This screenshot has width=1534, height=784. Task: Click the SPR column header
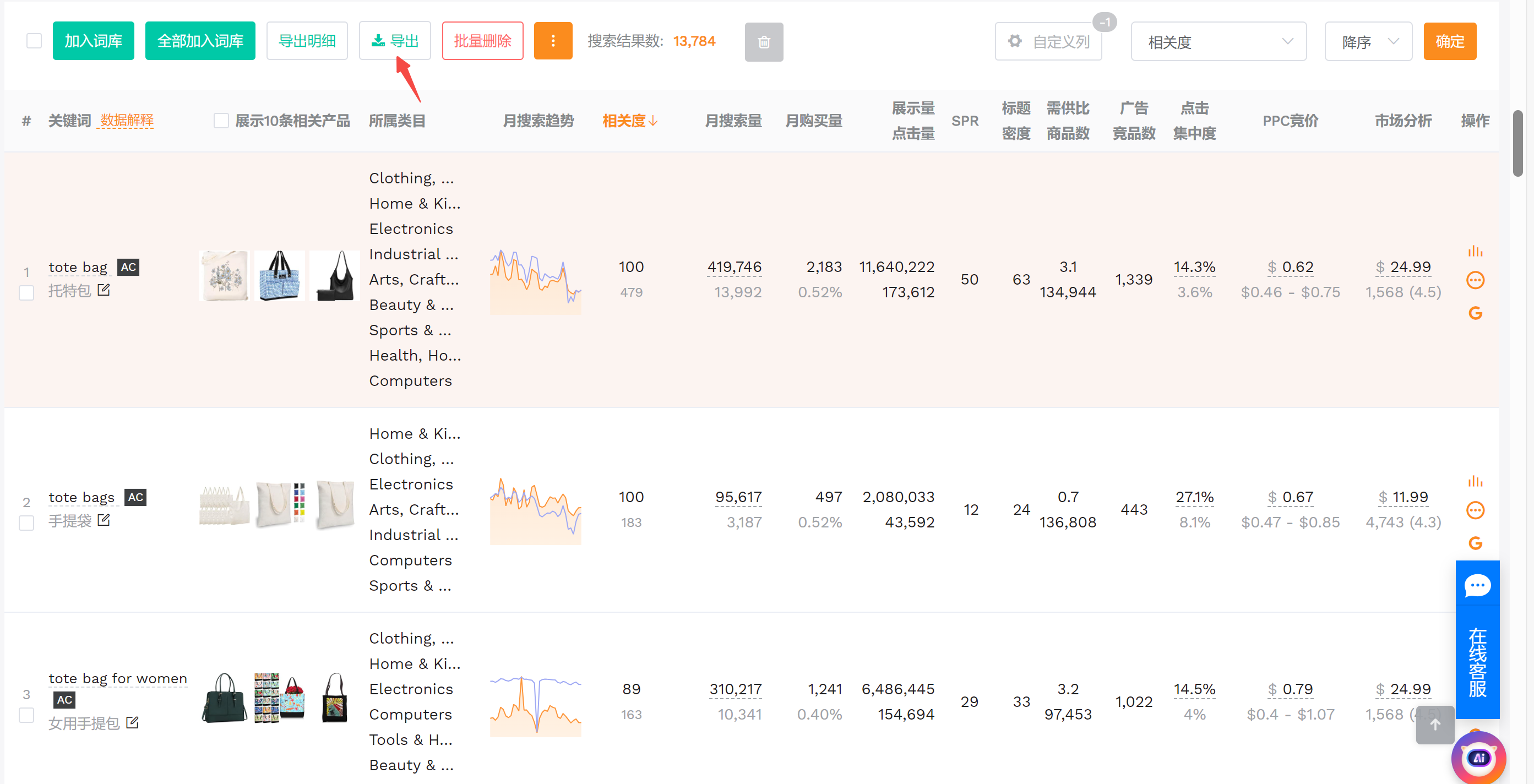pyautogui.click(x=965, y=121)
